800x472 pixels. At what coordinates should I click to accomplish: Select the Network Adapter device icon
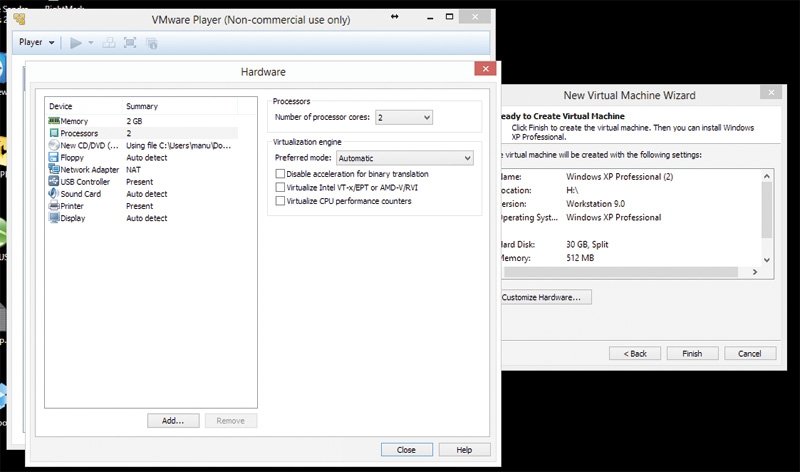click(x=54, y=169)
